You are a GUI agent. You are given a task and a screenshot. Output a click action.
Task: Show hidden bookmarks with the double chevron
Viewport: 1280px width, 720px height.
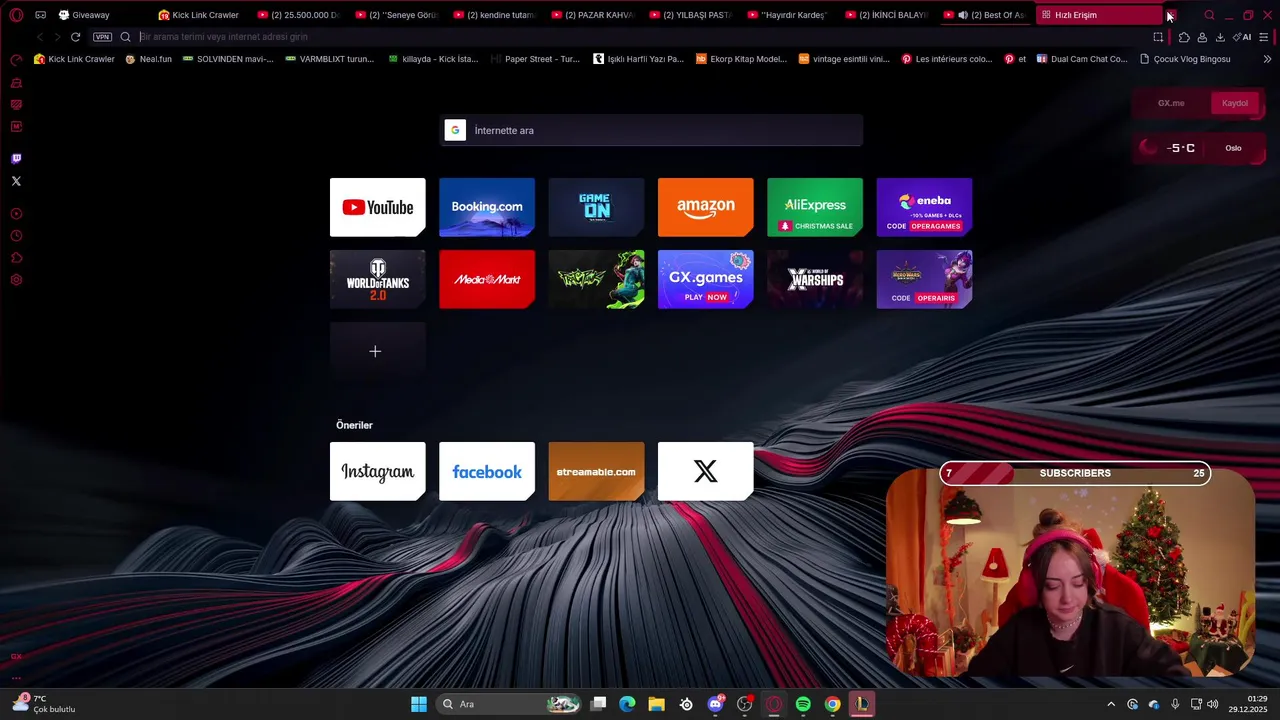(x=1267, y=59)
